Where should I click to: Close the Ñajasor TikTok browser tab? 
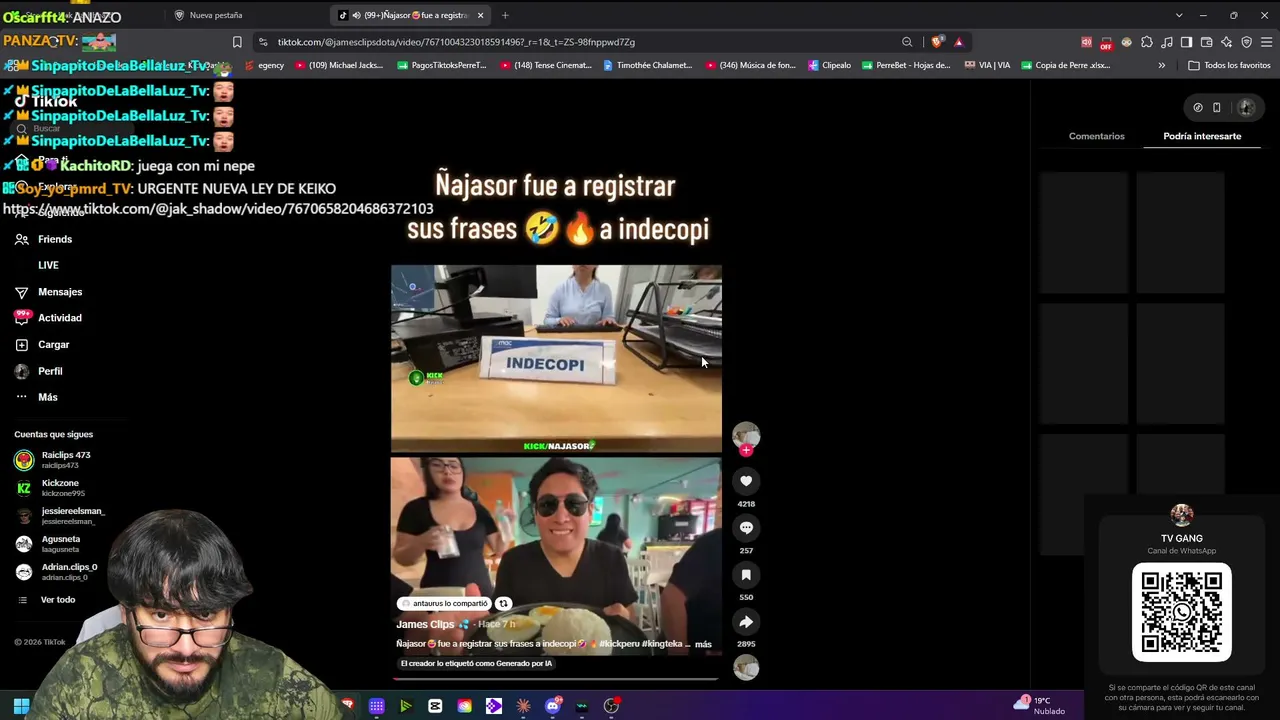480,15
